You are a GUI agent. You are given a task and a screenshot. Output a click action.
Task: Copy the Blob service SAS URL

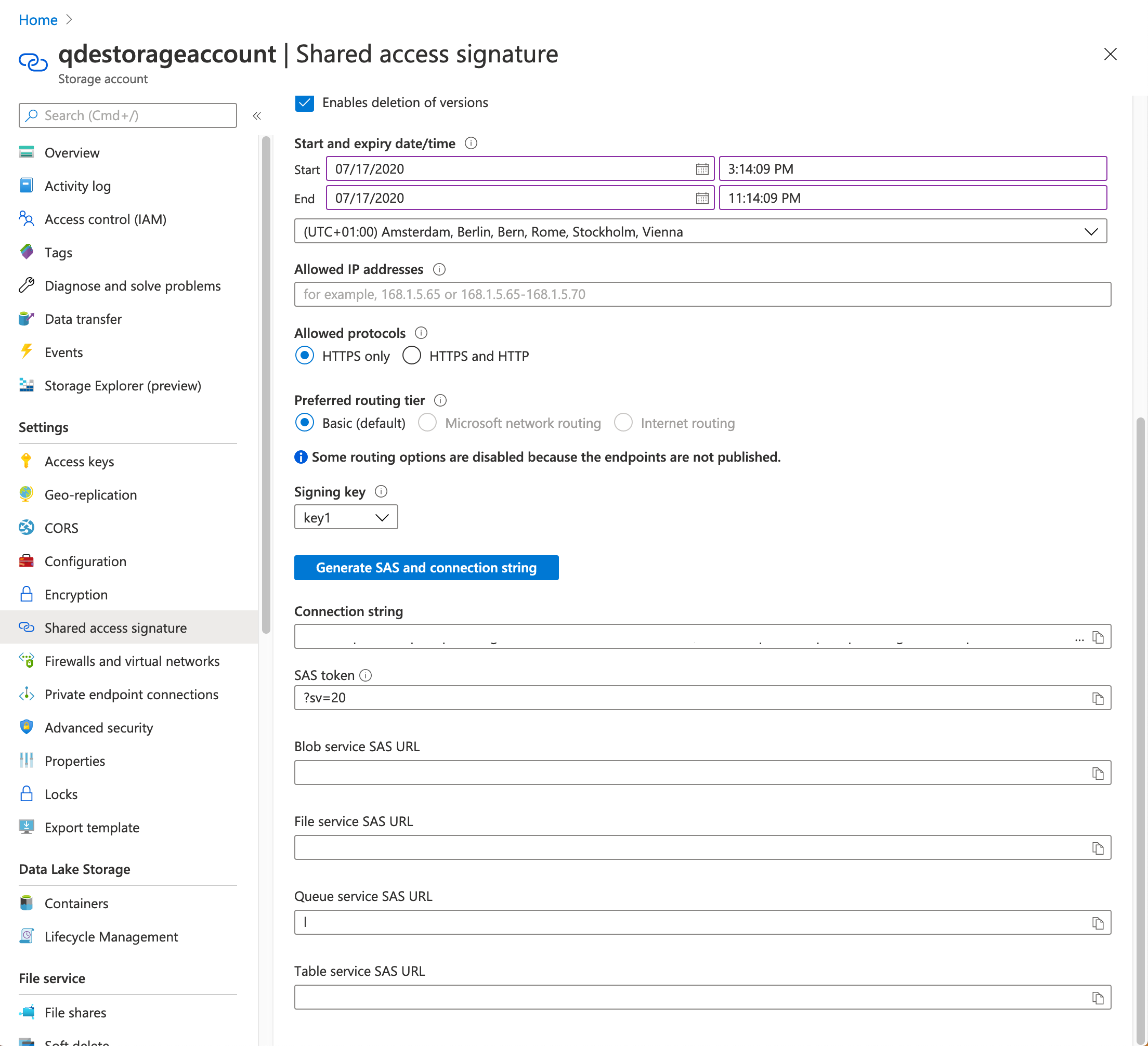pos(1098,773)
